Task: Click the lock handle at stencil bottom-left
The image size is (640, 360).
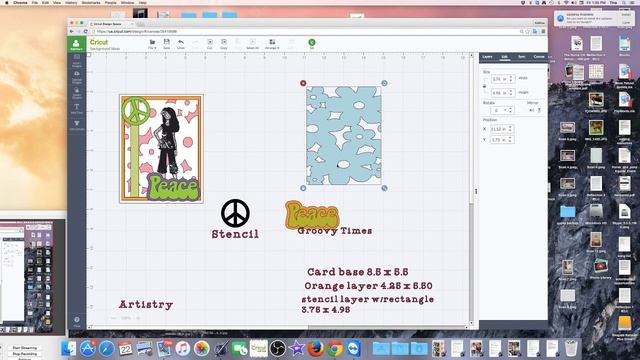Action: (303, 188)
